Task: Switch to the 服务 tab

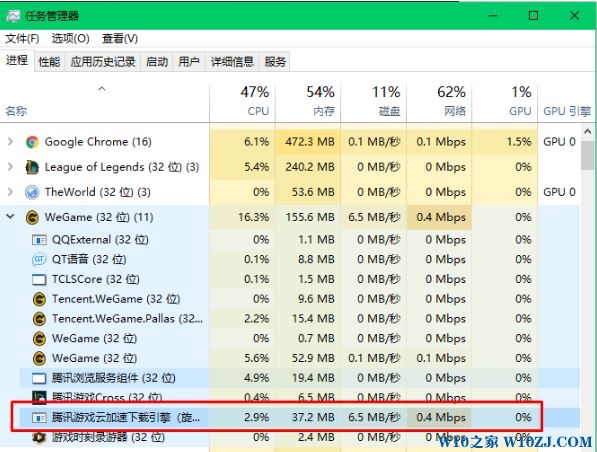Action: [275, 61]
